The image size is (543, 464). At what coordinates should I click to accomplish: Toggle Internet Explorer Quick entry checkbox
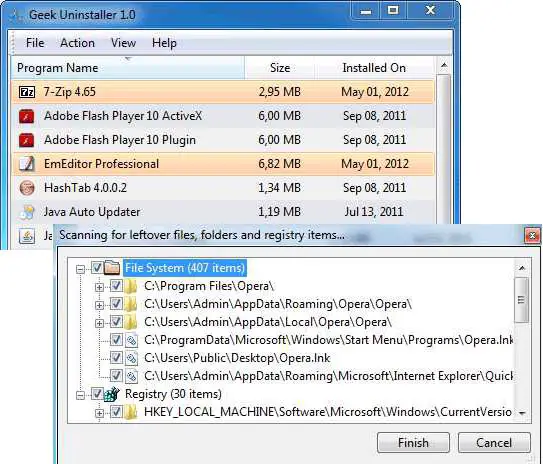point(116,376)
